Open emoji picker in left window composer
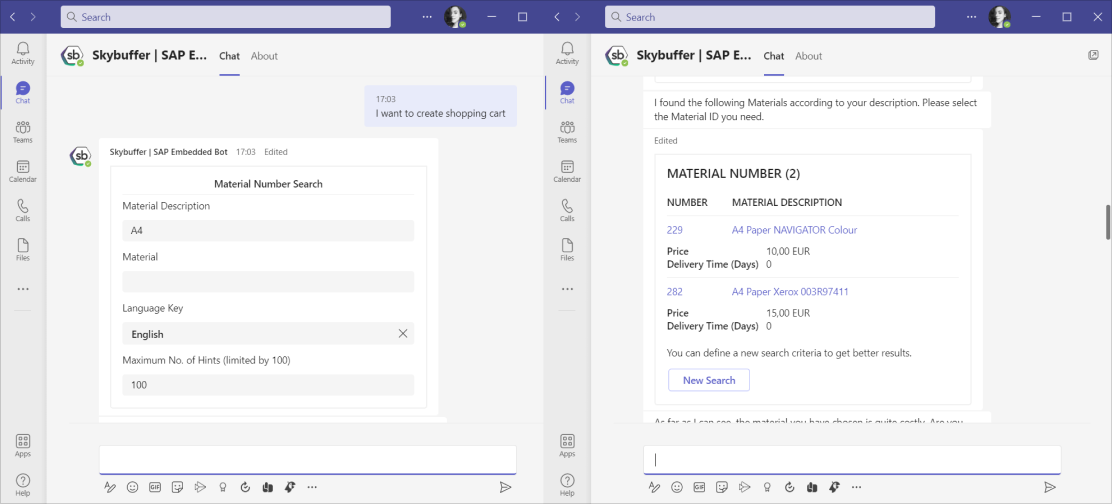 click(132, 487)
